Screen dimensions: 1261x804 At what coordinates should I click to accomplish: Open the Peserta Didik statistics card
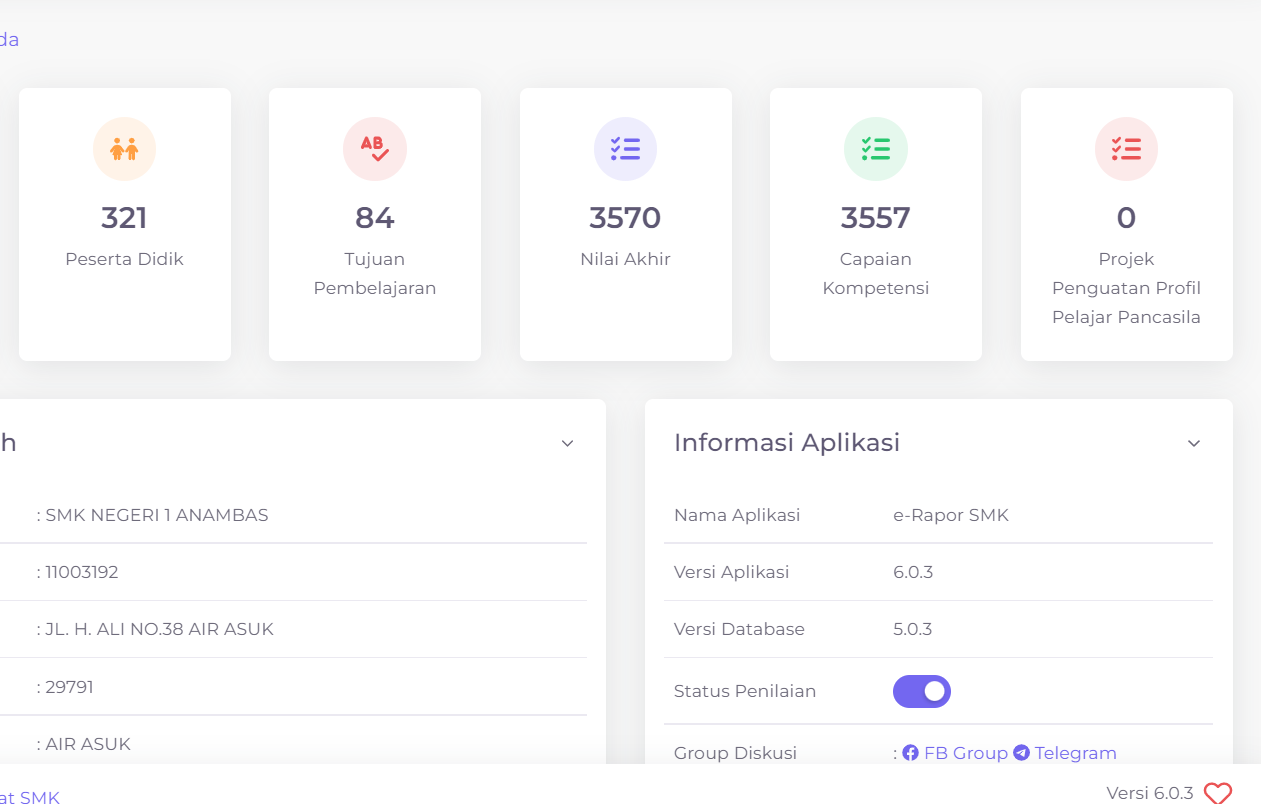(124, 223)
